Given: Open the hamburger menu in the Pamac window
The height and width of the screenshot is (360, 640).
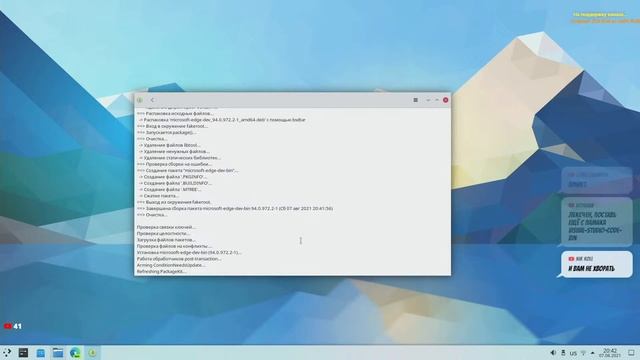Looking at the screenshot, I should click(x=416, y=100).
